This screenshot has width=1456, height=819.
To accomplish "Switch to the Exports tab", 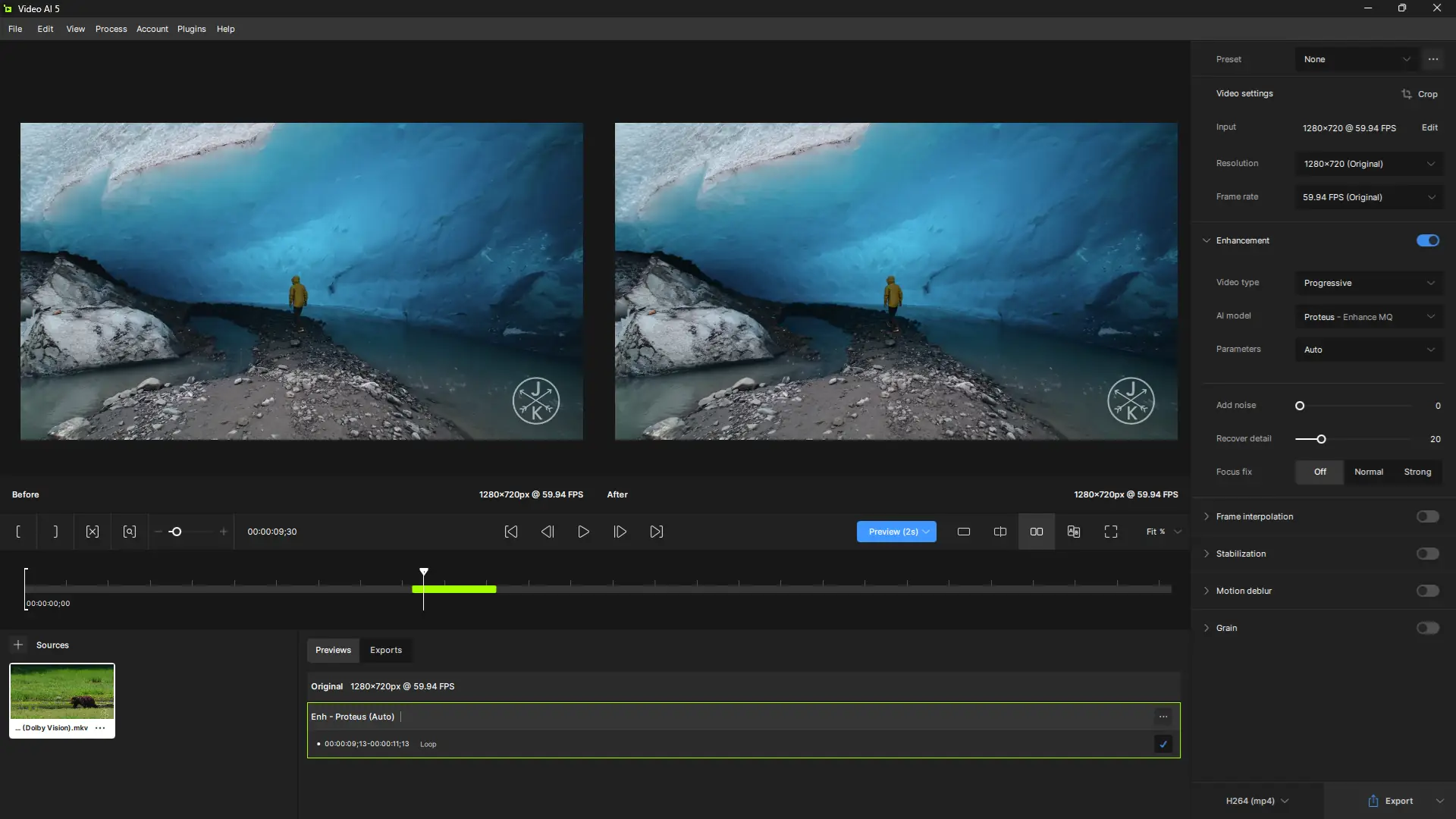I will pos(385,650).
